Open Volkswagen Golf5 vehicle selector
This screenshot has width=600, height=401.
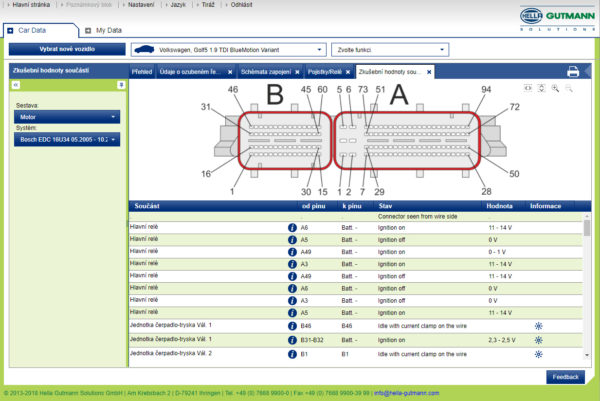pyautogui.click(x=228, y=50)
